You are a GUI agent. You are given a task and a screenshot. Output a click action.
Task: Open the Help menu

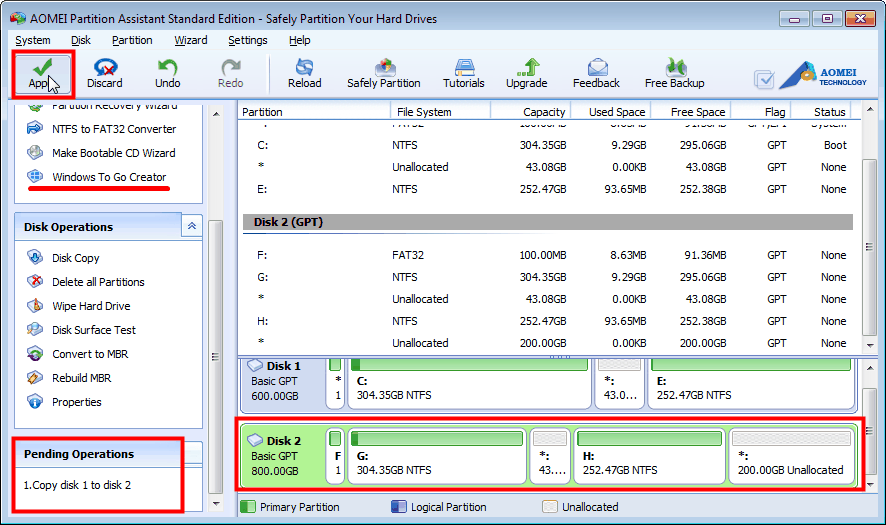click(299, 40)
